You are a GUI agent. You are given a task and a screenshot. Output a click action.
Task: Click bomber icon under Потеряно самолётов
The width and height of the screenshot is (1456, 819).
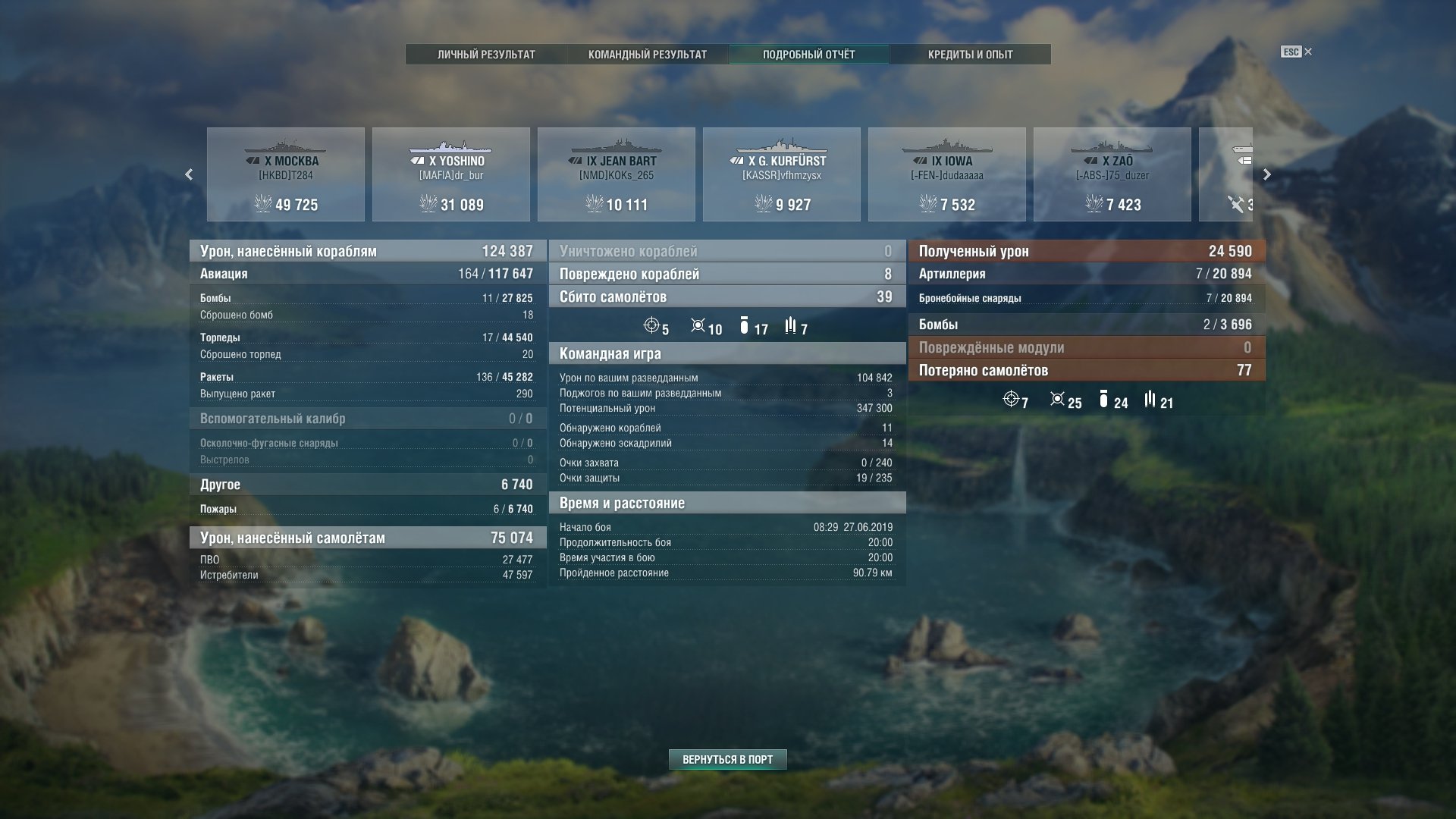tap(1103, 400)
